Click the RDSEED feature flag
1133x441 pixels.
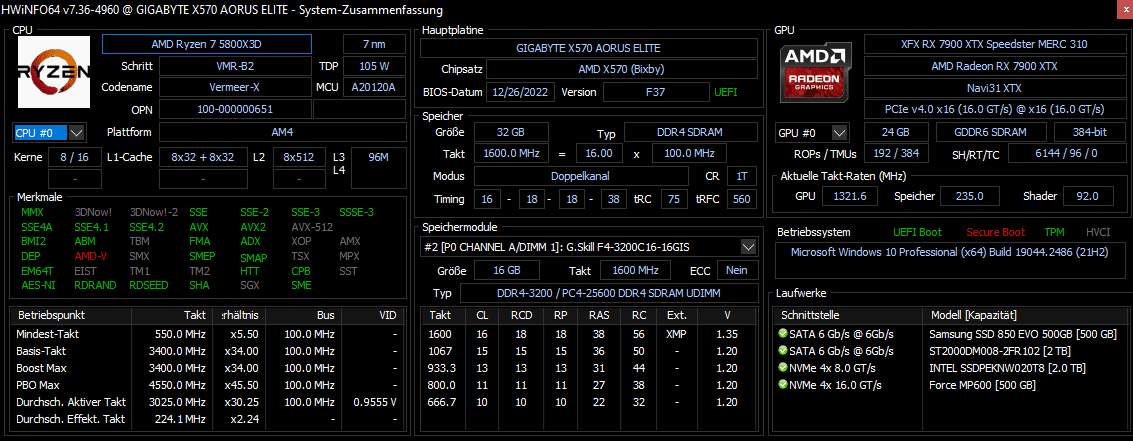coord(150,285)
